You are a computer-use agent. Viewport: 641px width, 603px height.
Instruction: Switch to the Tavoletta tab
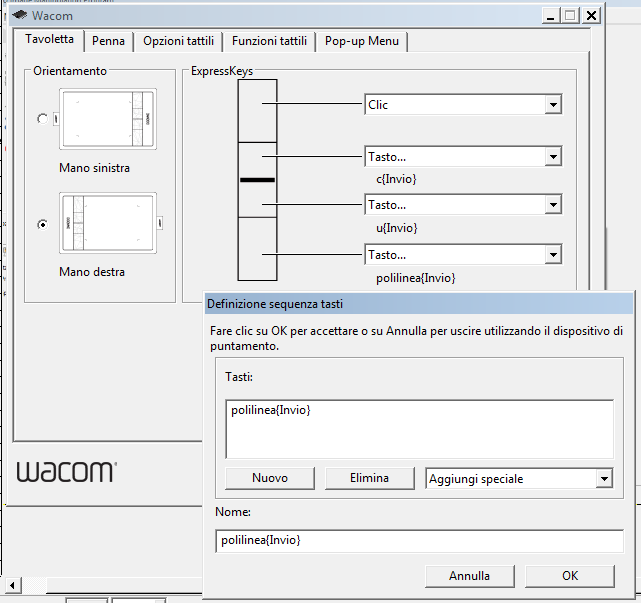(x=49, y=40)
